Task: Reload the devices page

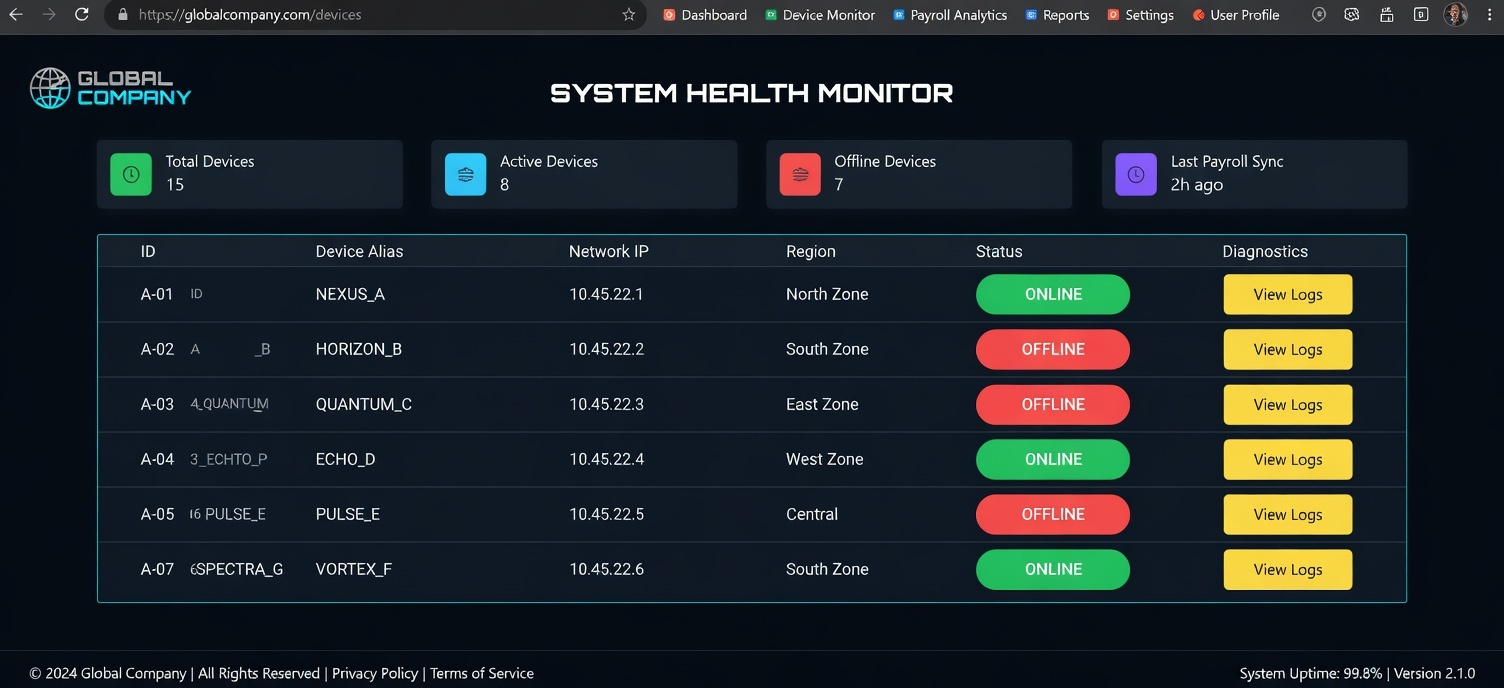Action: click(x=82, y=15)
